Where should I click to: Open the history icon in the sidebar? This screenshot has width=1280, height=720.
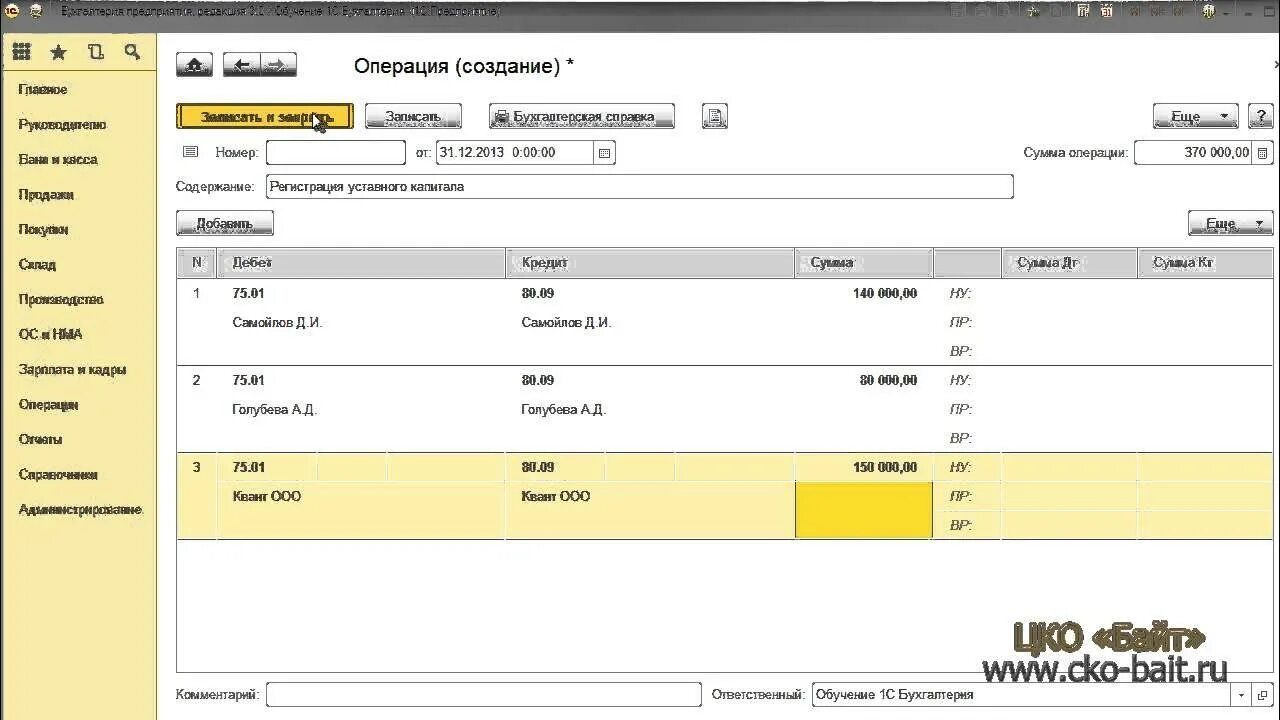pyautogui.click(x=95, y=52)
